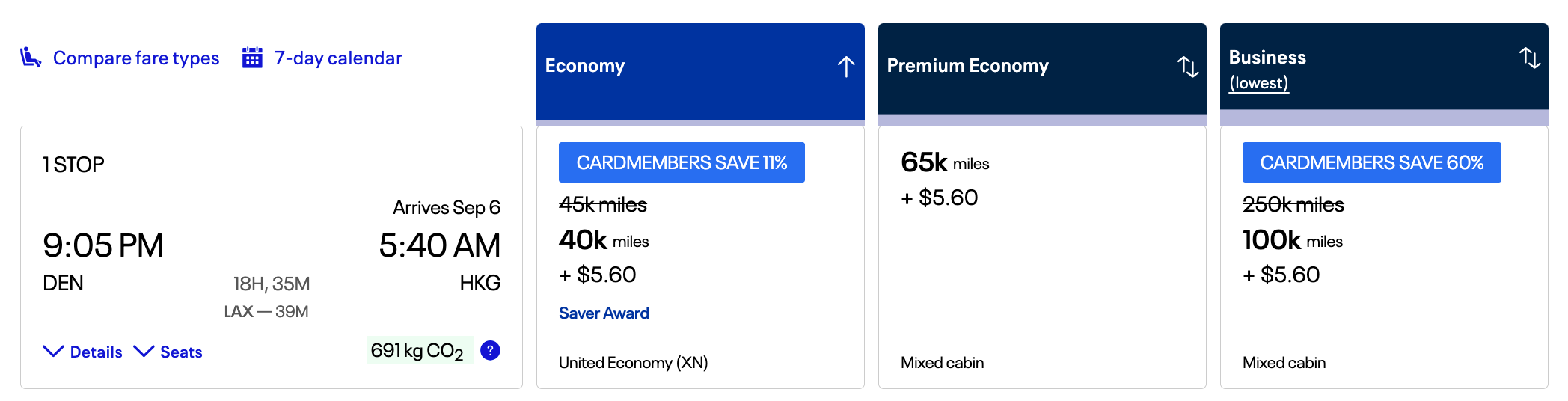This screenshot has height=401, width=1568.
Task: Expand the Seats chevron
Action: pyautogui.click(x=144, y=352)
